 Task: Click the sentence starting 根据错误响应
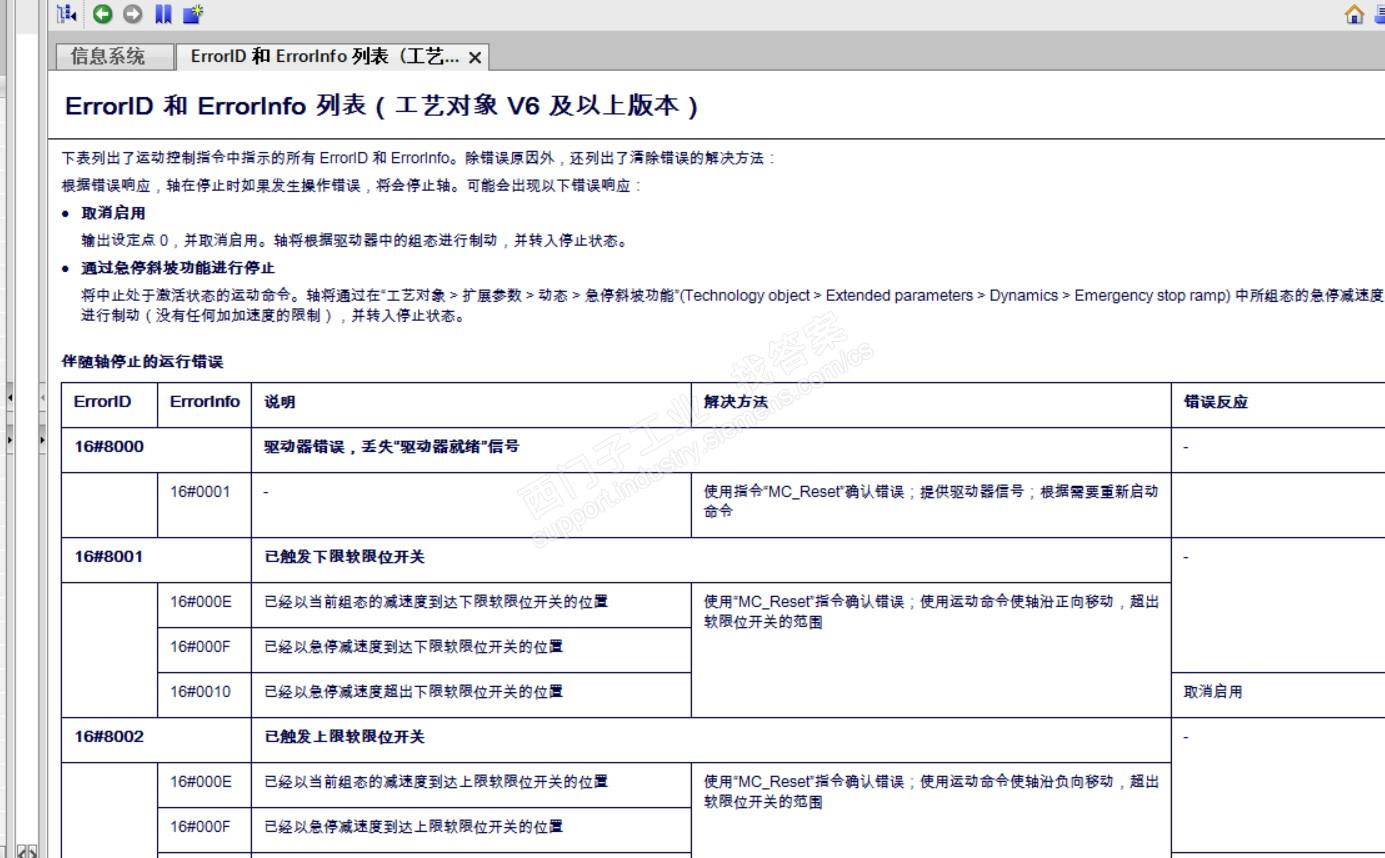point(351,186)
